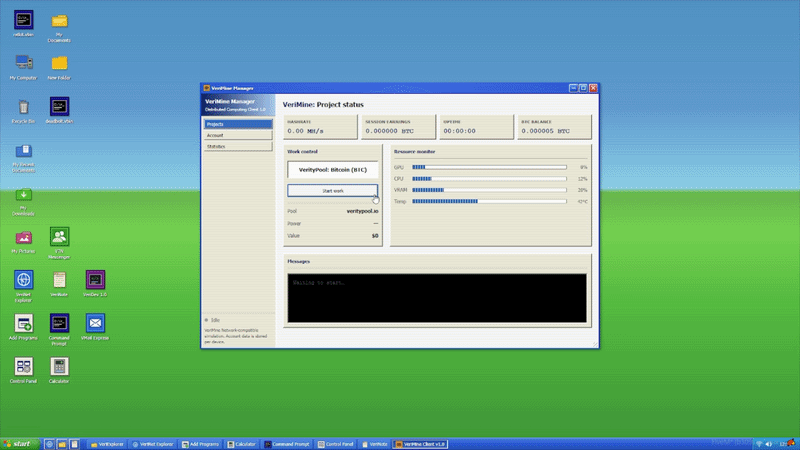Switch to Control Panel taskbar window

(336, 444)
